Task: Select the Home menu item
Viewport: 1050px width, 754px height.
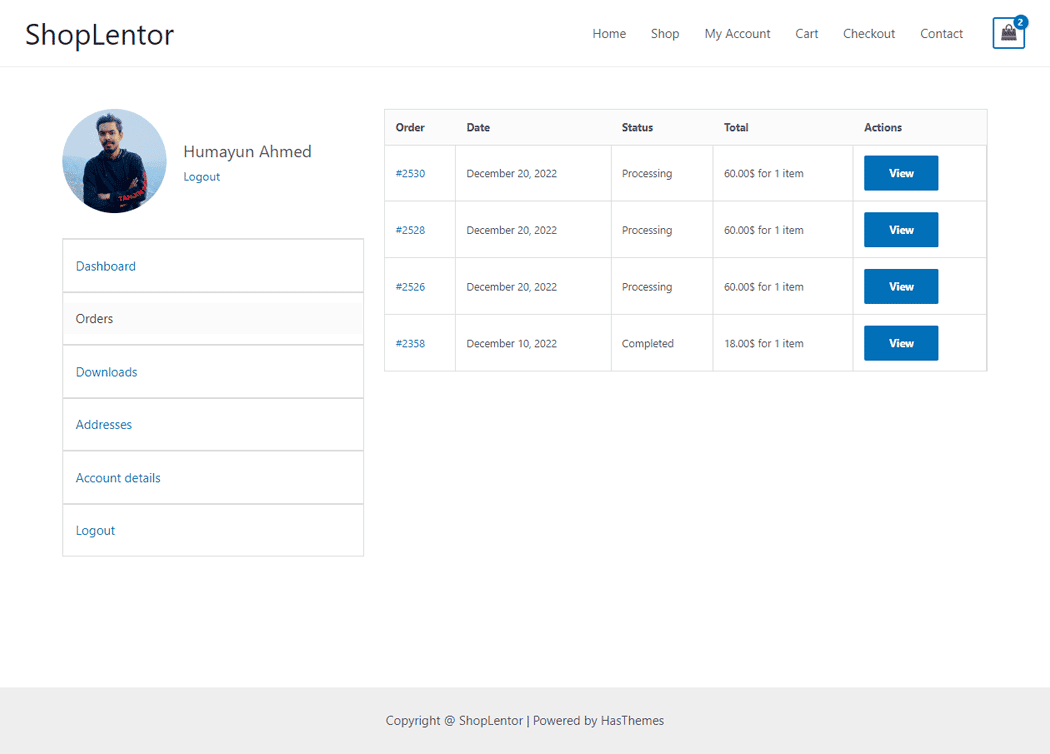Action: 609,33
